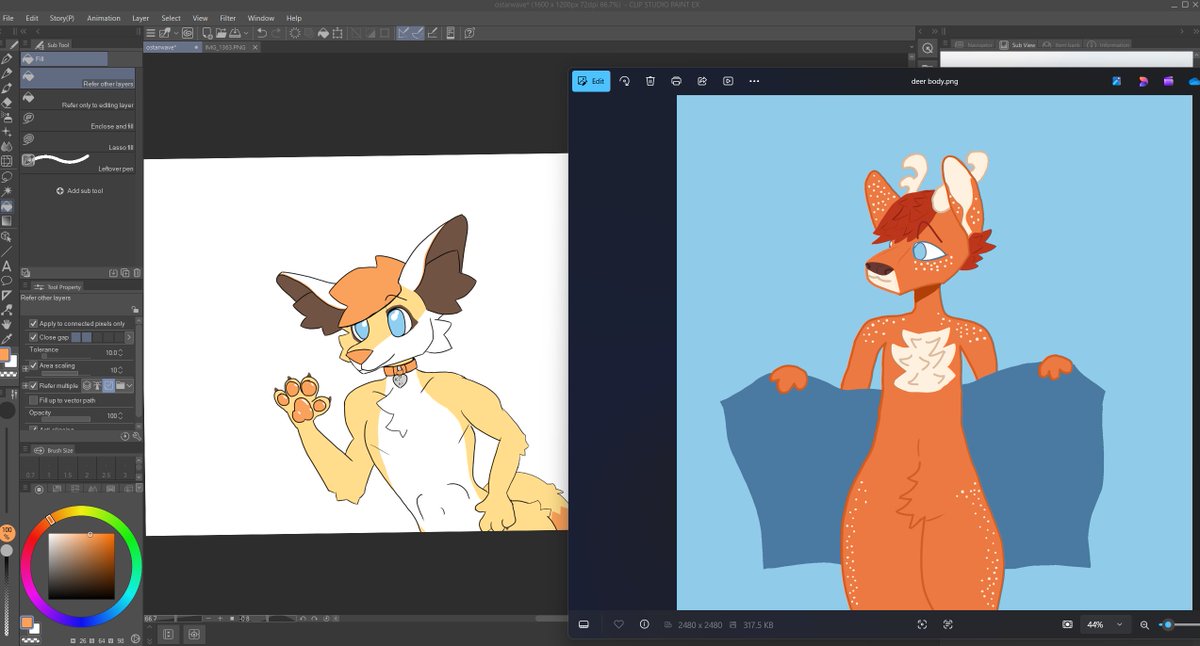Toggle the Refer multiple checkbox
This screenshot has height=646, width=1200.
coord(33,386)
